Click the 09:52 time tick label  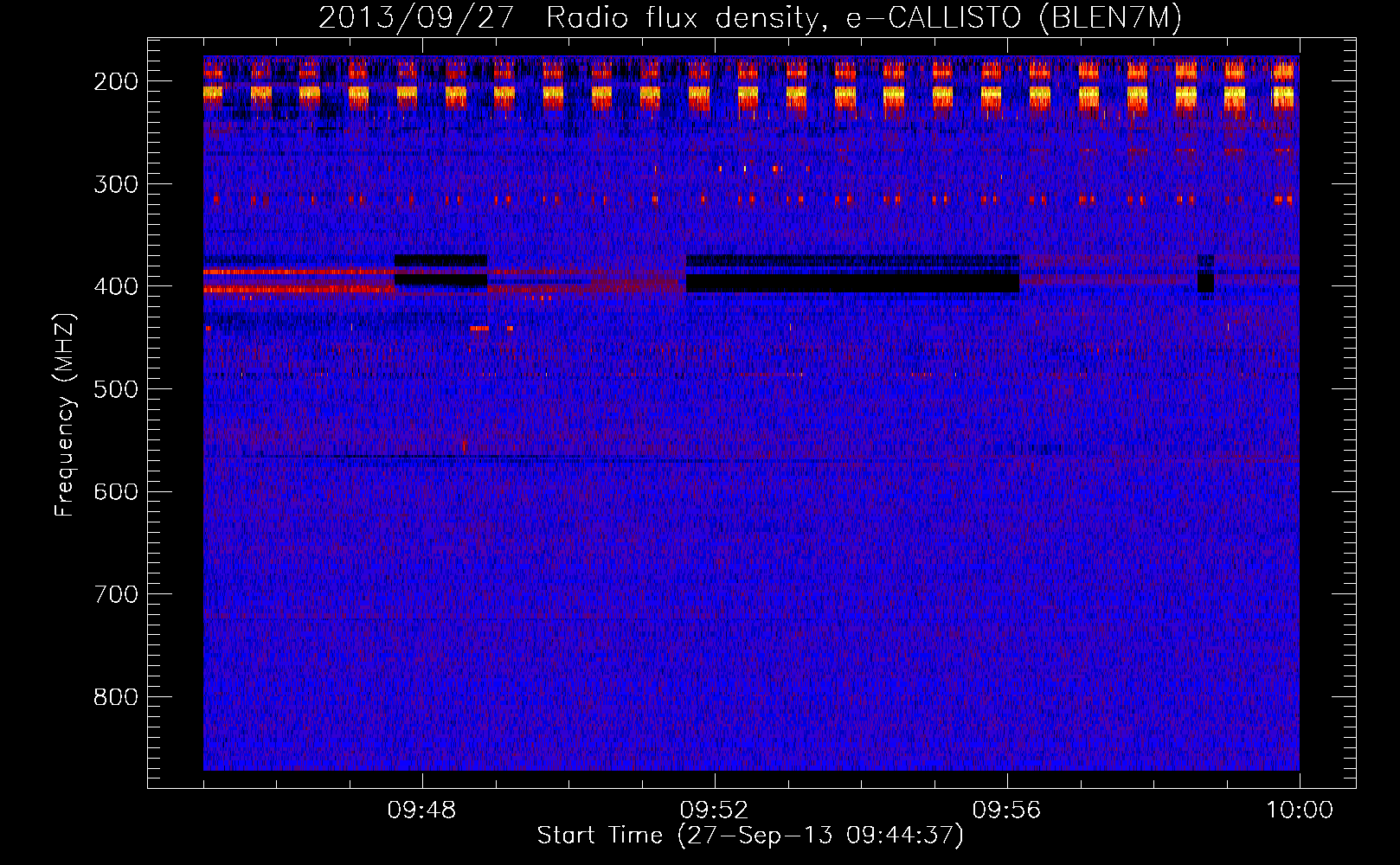[x=714, y=811]
